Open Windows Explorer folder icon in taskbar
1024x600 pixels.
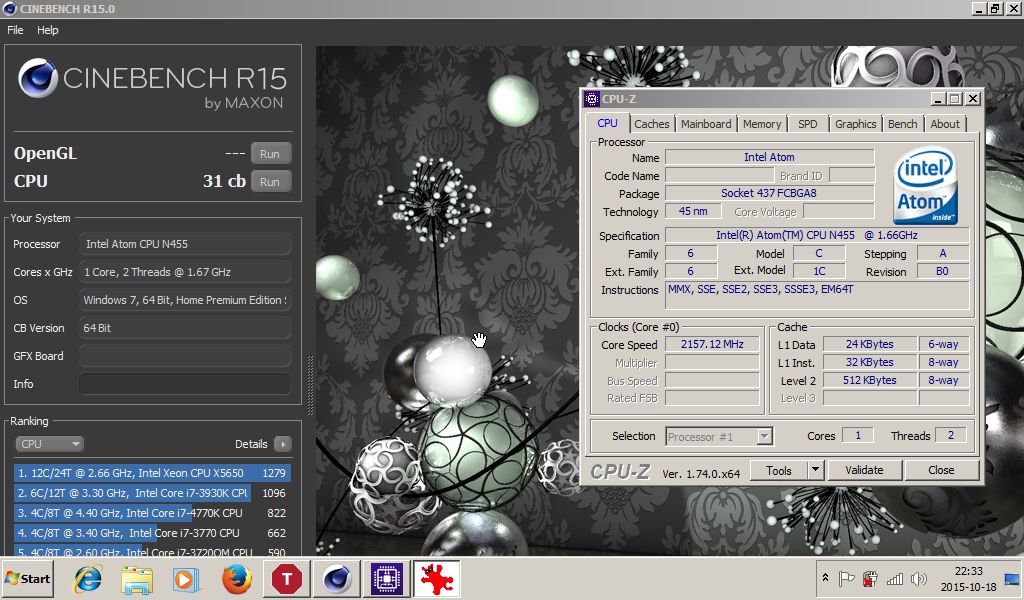[x=137, y=579]
